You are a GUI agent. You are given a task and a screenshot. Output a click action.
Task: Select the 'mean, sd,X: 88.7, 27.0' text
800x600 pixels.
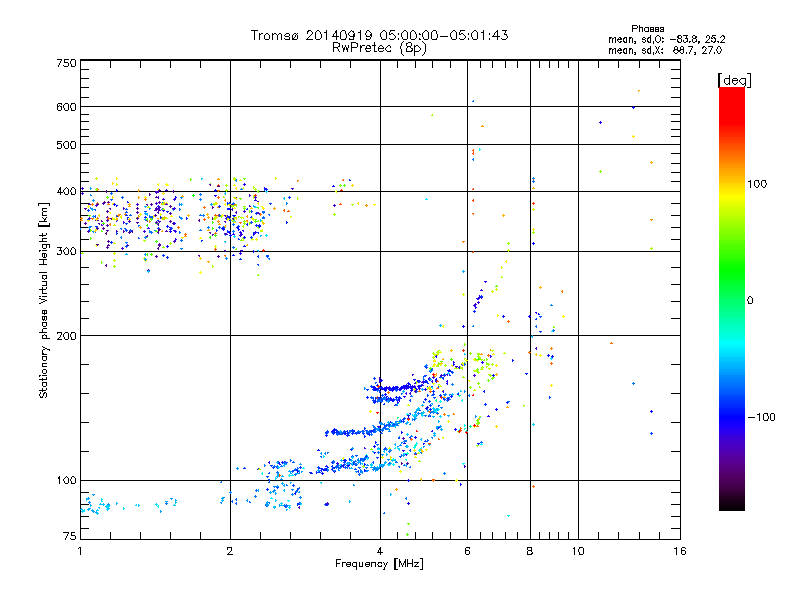(665, 50)
